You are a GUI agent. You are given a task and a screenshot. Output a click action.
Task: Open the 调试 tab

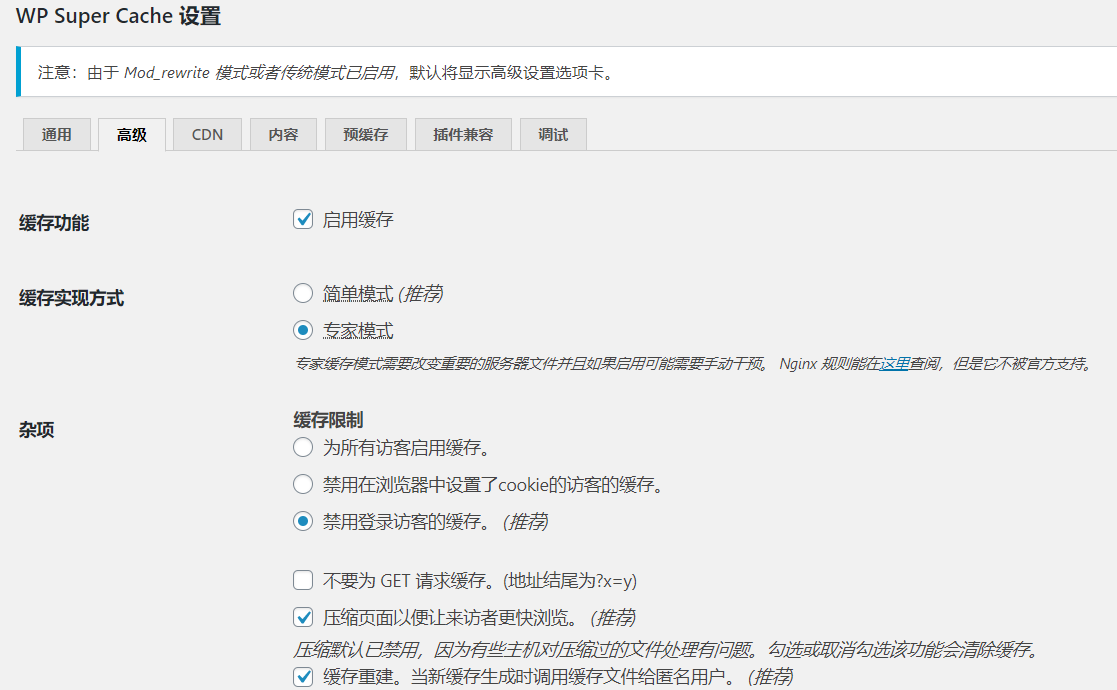click(x=553, y=135)
